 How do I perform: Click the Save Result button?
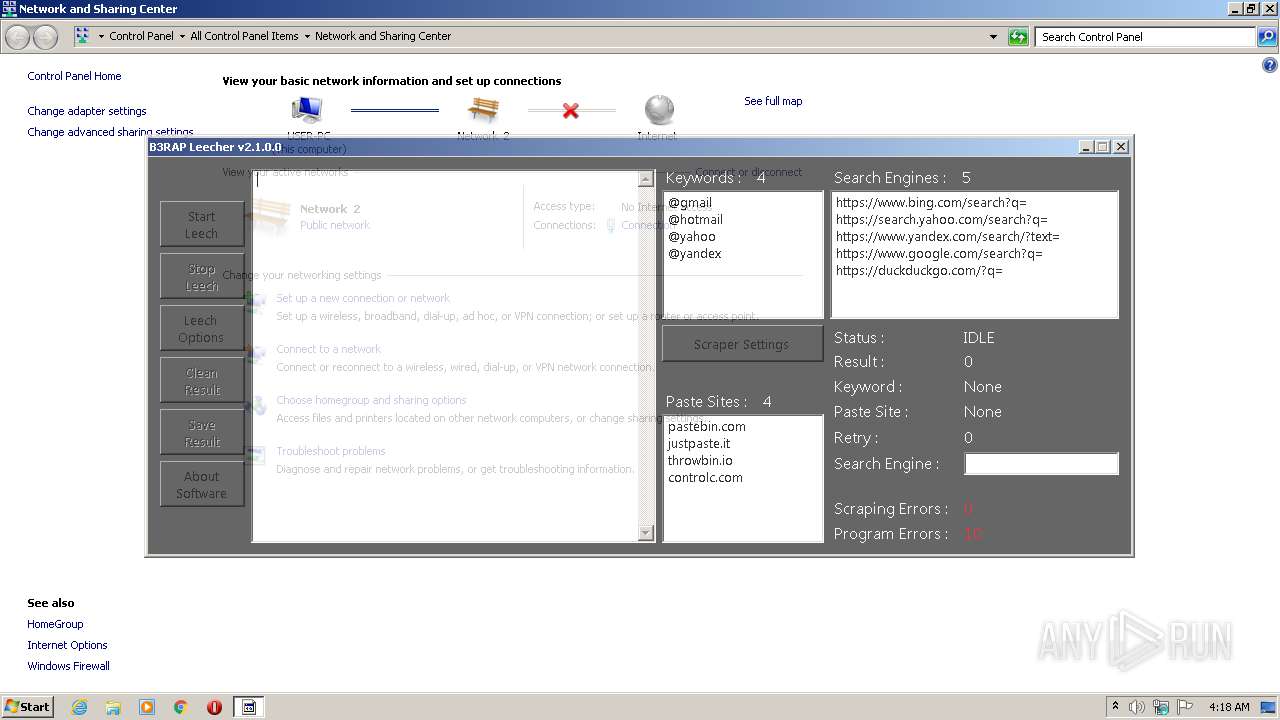(x=202, y=432)
